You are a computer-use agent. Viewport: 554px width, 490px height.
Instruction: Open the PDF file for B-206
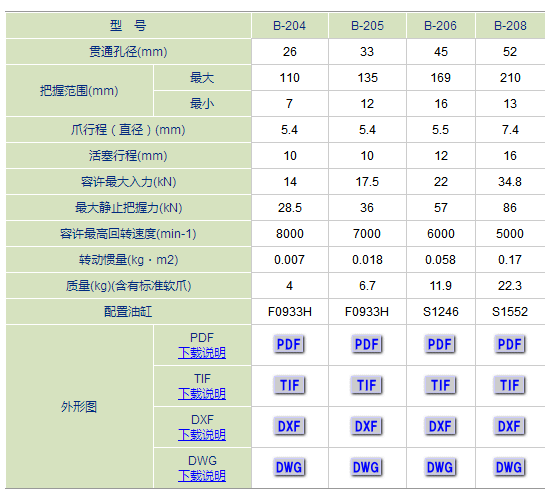[x=440, y=344]
